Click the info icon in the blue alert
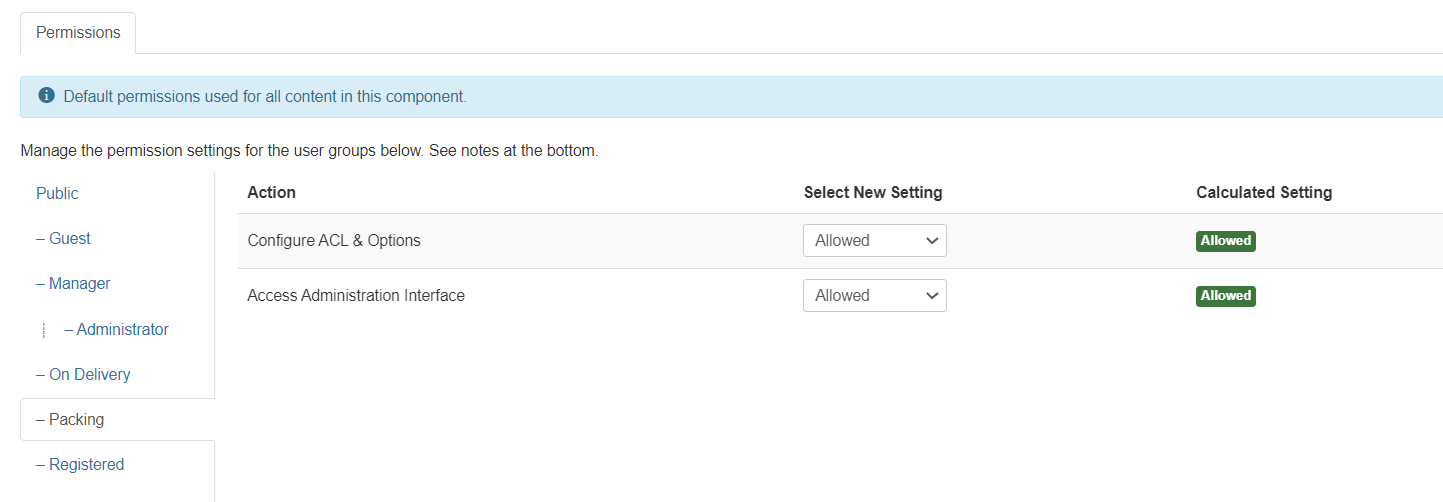The height and width of the screenshot is (502, 1443). click(x=46, y=96)
